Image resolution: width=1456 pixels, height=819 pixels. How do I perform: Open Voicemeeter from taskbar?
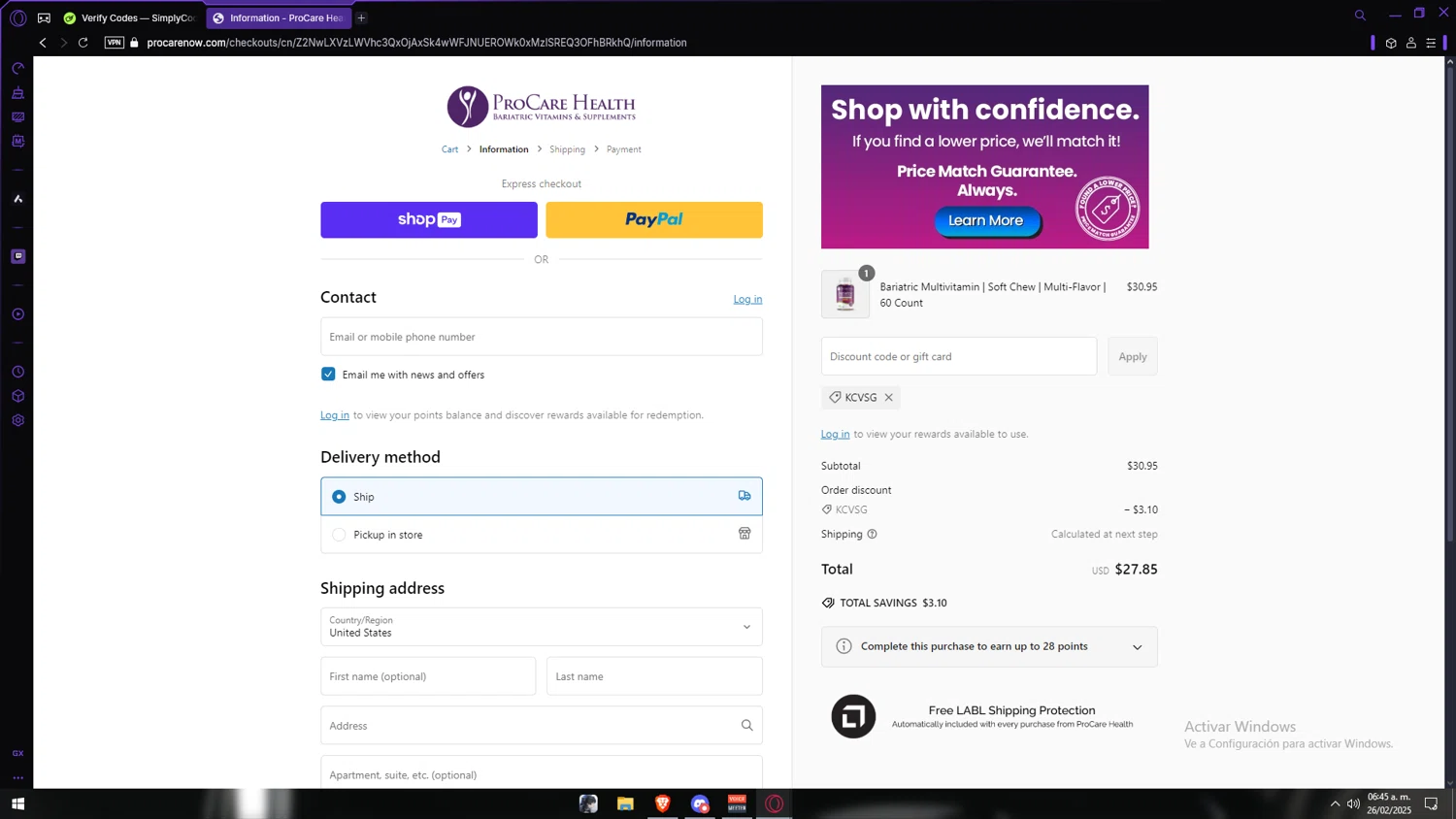tap(738, 803)
